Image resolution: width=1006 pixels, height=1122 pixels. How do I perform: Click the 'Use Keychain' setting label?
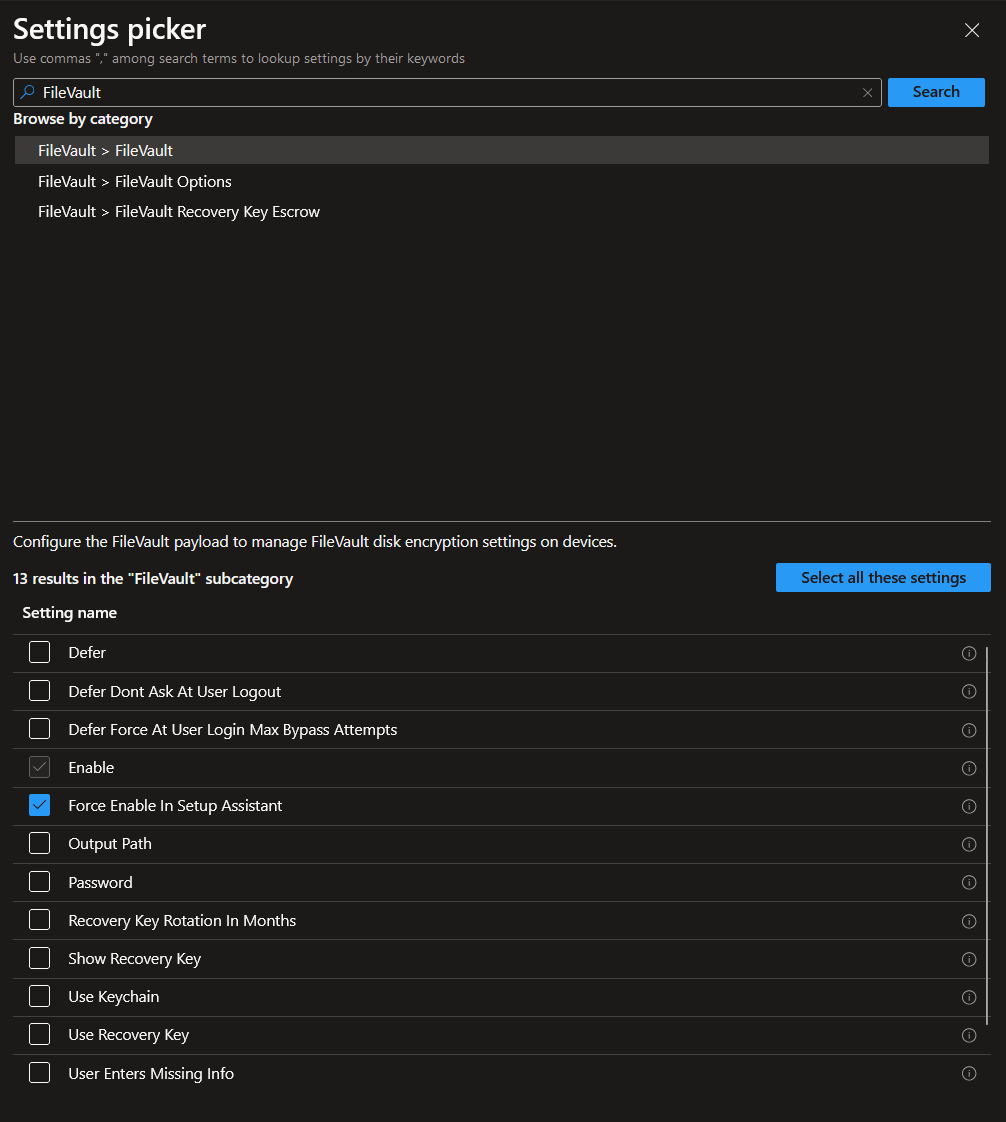click(x=114, y=997)
